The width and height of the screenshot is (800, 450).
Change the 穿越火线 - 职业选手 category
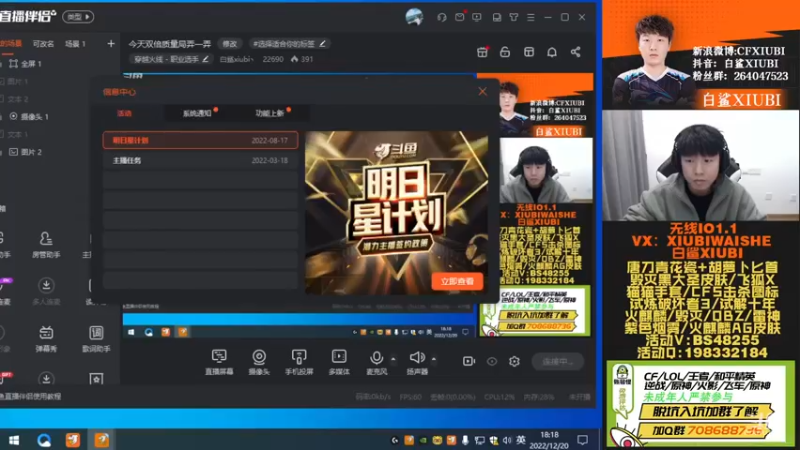coord(171,59)
